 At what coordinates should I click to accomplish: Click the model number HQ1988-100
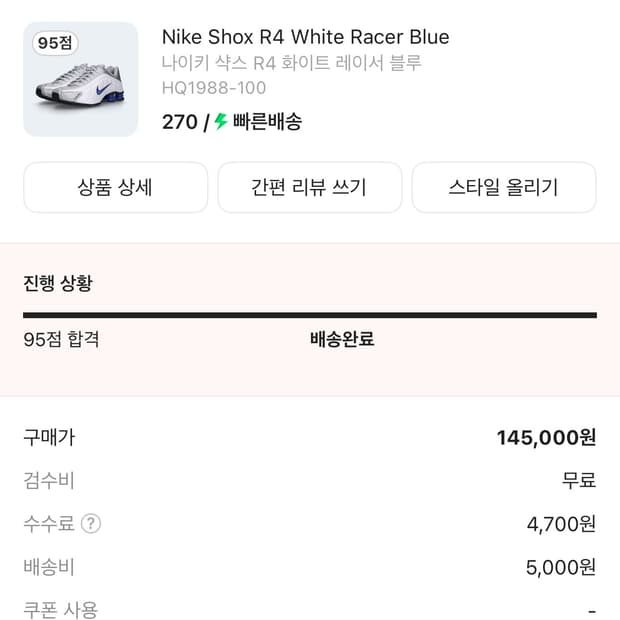(x=213, y=88)
